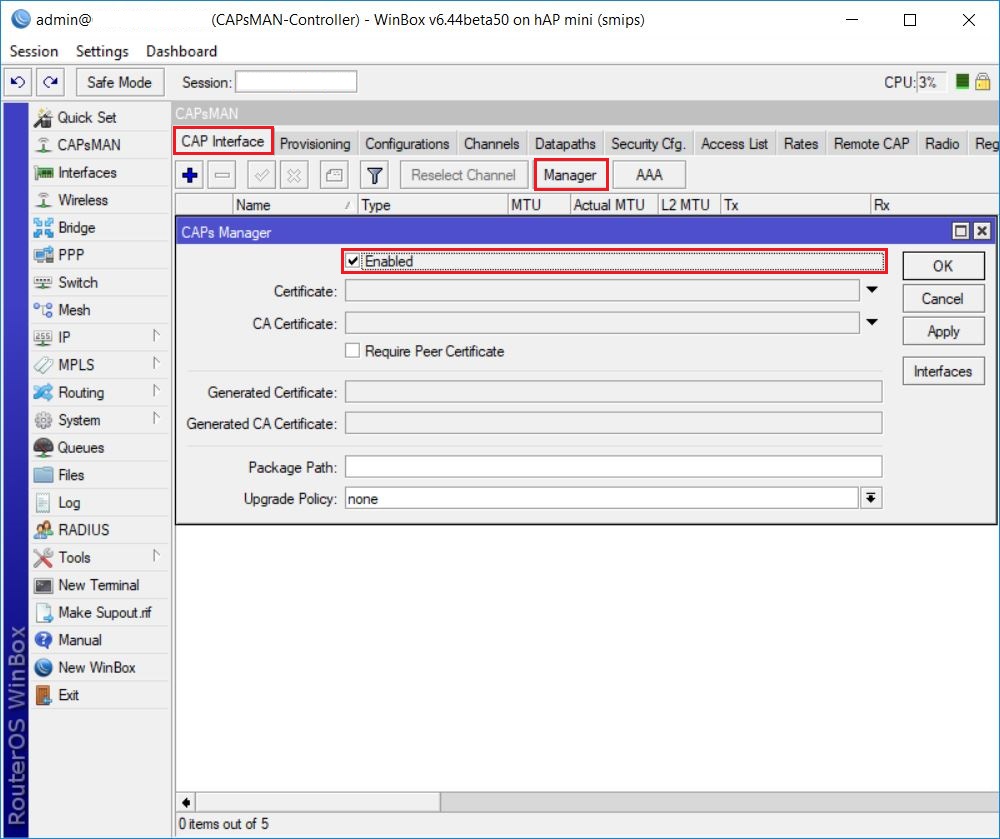Viewport: 1000px width, 839px height.
Task: Click the funnel Filter icon
Action: (x=375, y=175)
